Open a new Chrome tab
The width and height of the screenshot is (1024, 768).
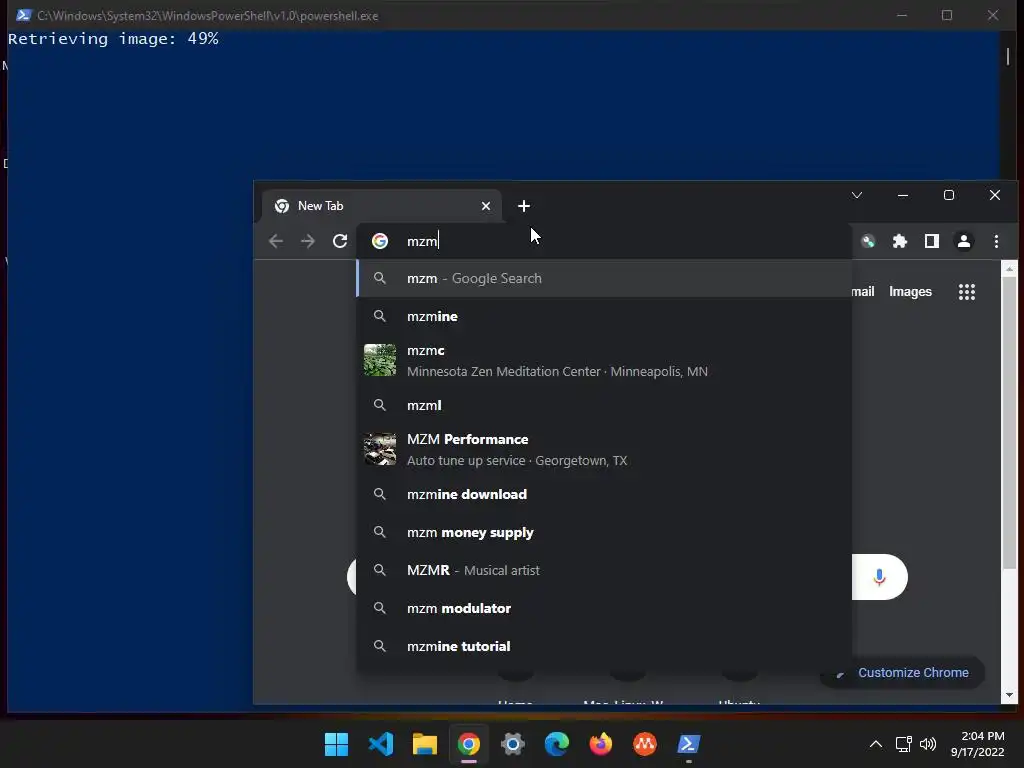pos(524,206)
